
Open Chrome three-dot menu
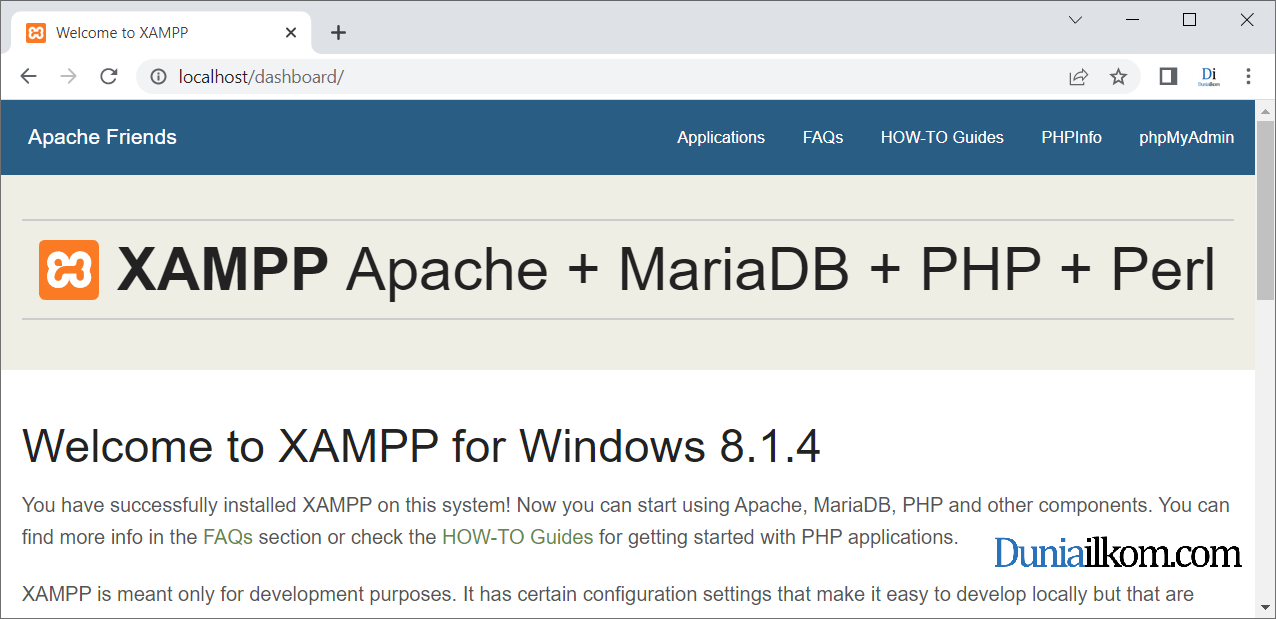pos(1248,77)
